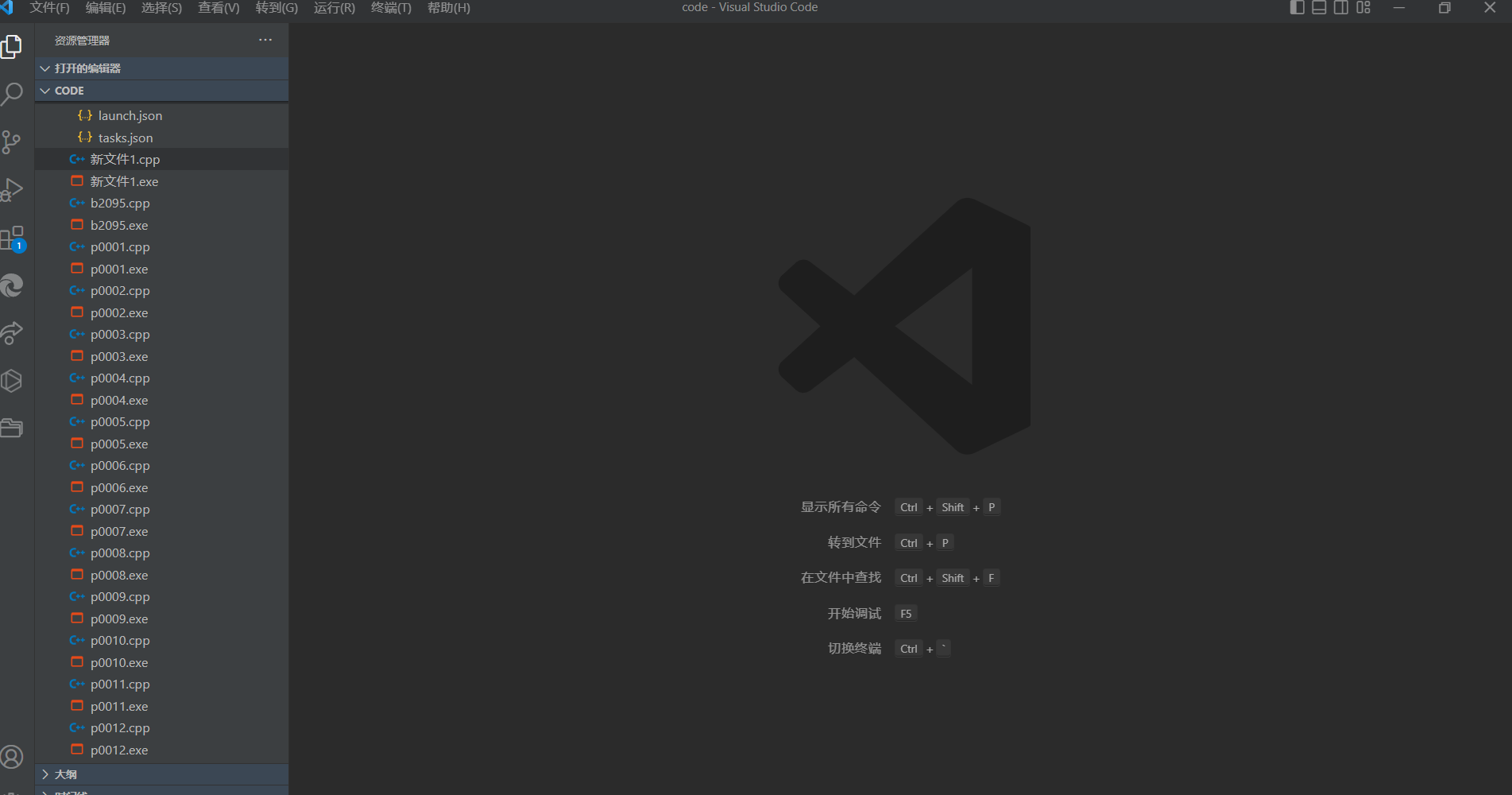
Task: Select p0008.exe in the explorer
Action: 162,575
